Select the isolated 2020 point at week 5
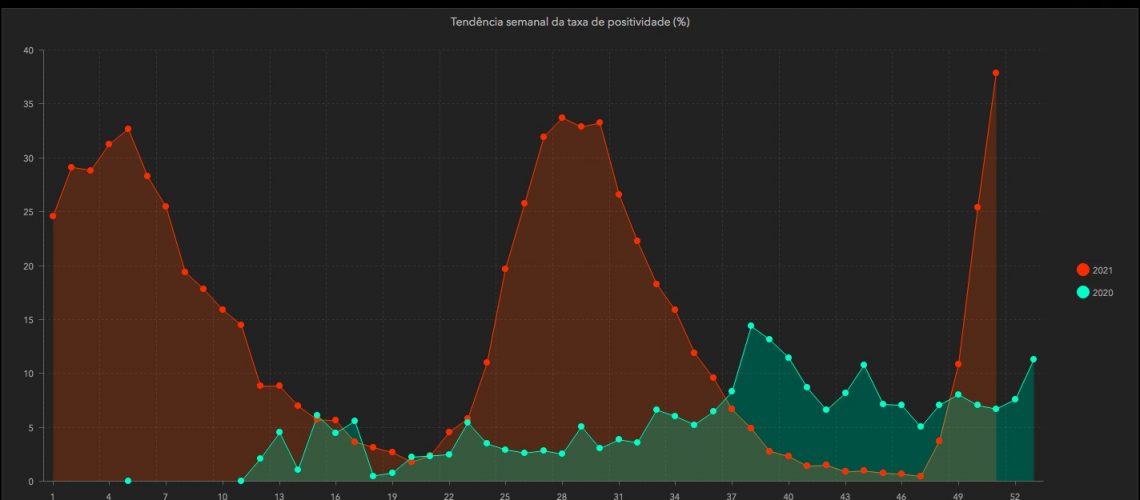This screenshot has width=1140, height=500. (128, 481)
